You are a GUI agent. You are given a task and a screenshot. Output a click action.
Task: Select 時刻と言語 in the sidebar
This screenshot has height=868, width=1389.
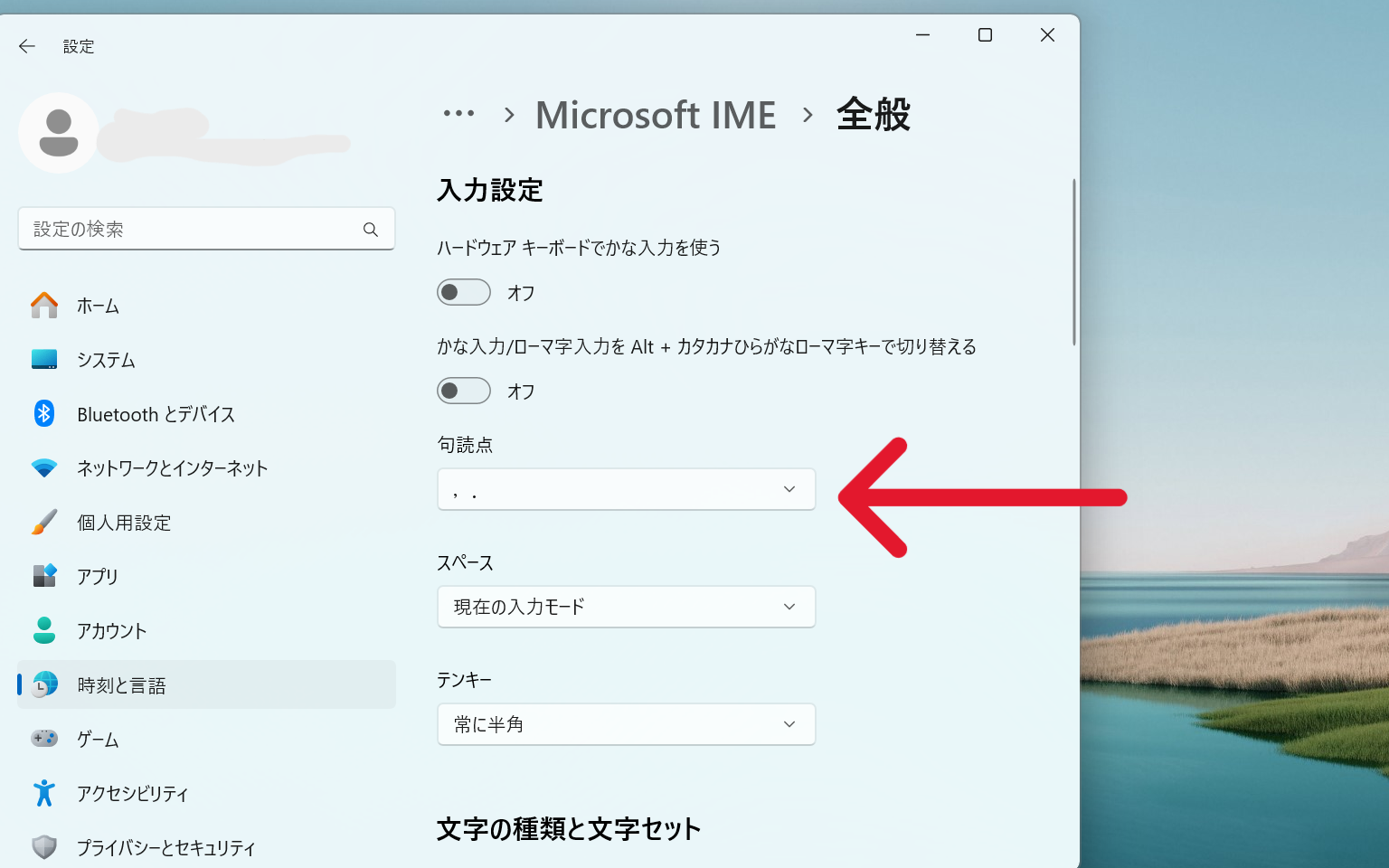(x=207, y=684)
